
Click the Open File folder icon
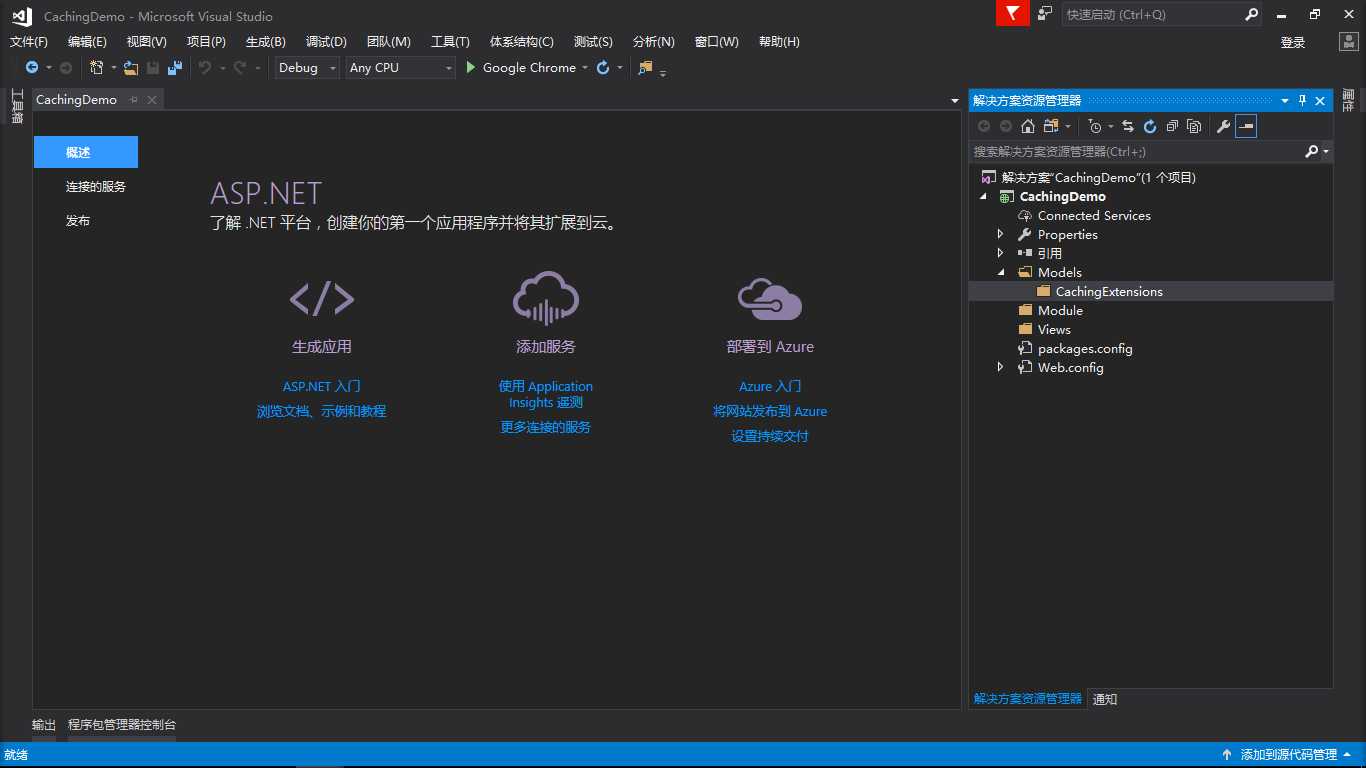pos(131,67)
